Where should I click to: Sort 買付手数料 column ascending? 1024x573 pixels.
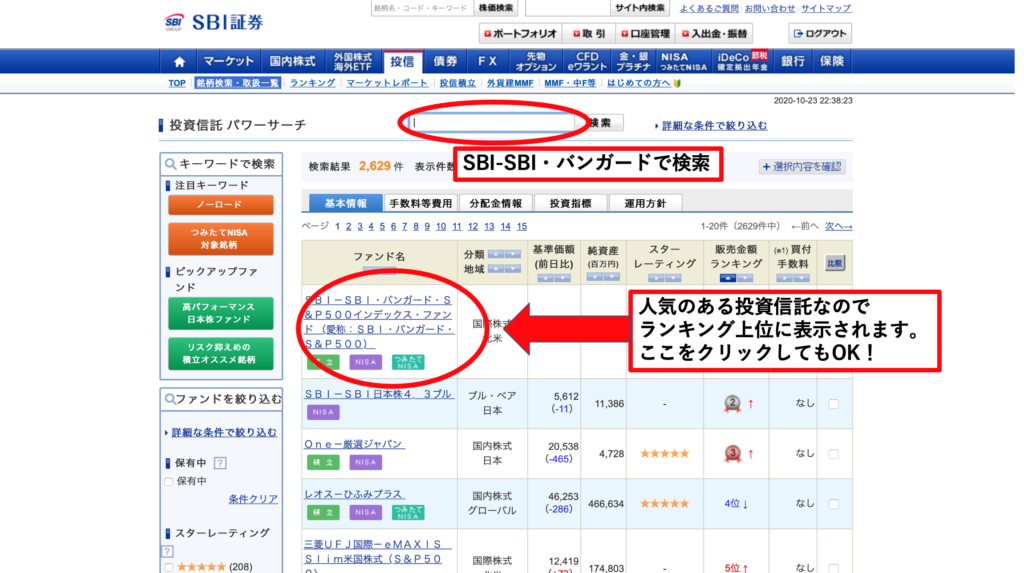tap(785, 278)
